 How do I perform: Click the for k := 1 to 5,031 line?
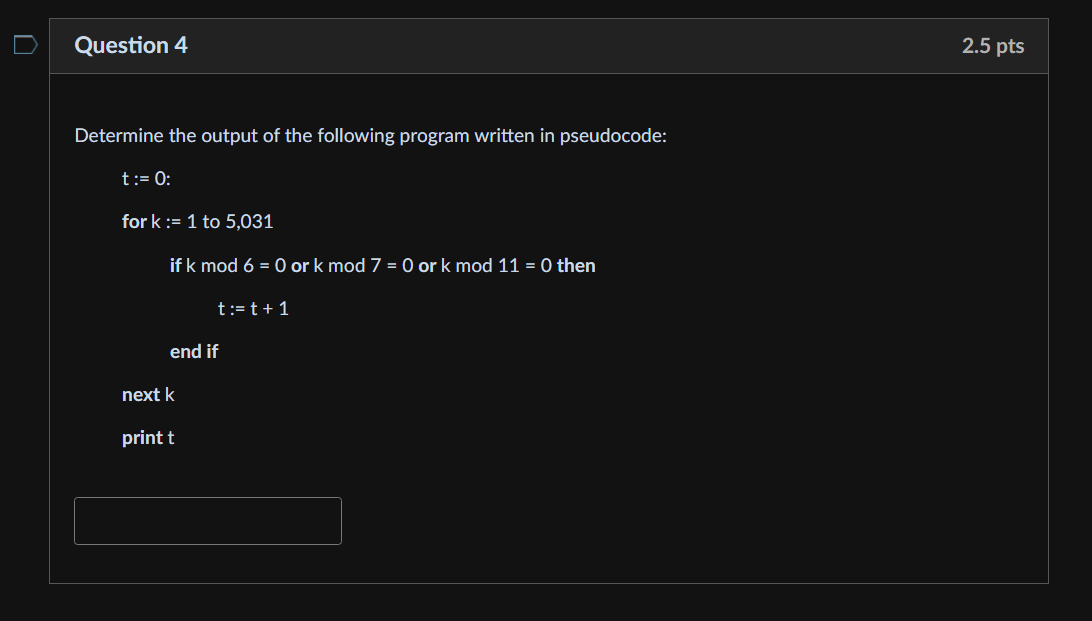pos(196,221)
